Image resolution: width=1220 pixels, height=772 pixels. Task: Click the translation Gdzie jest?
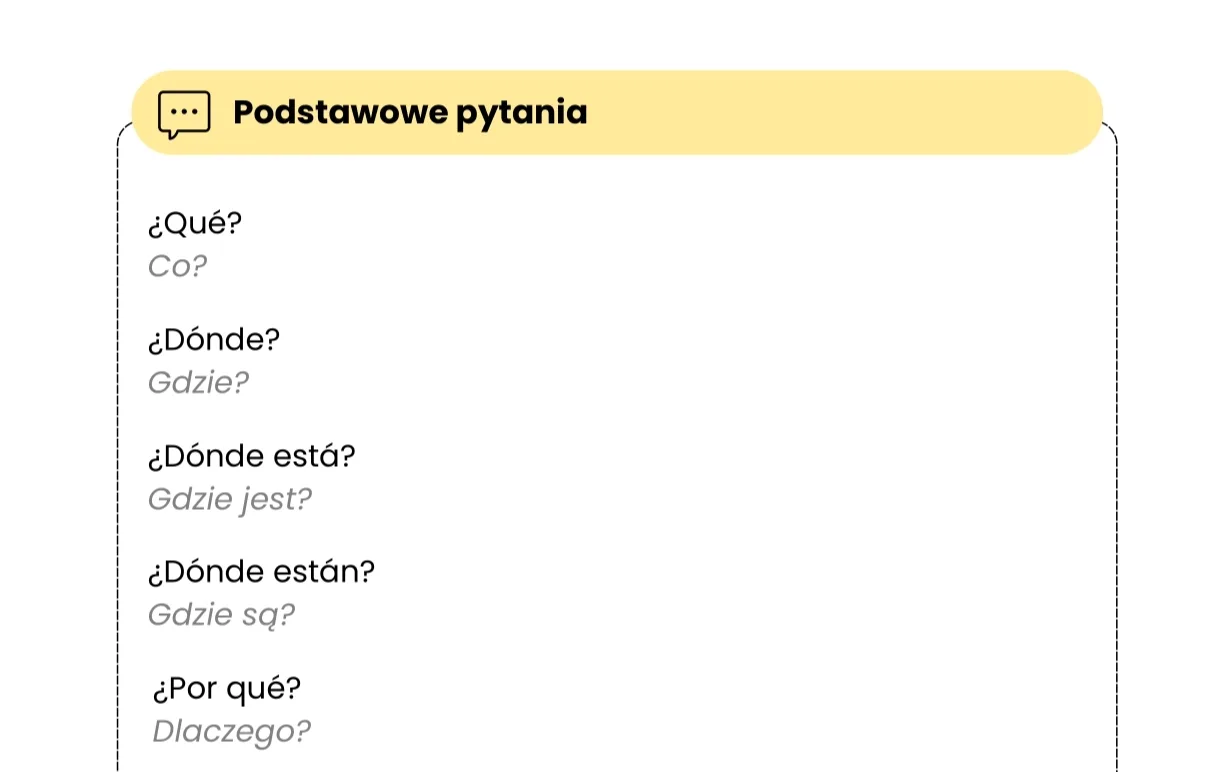[230, 499]
